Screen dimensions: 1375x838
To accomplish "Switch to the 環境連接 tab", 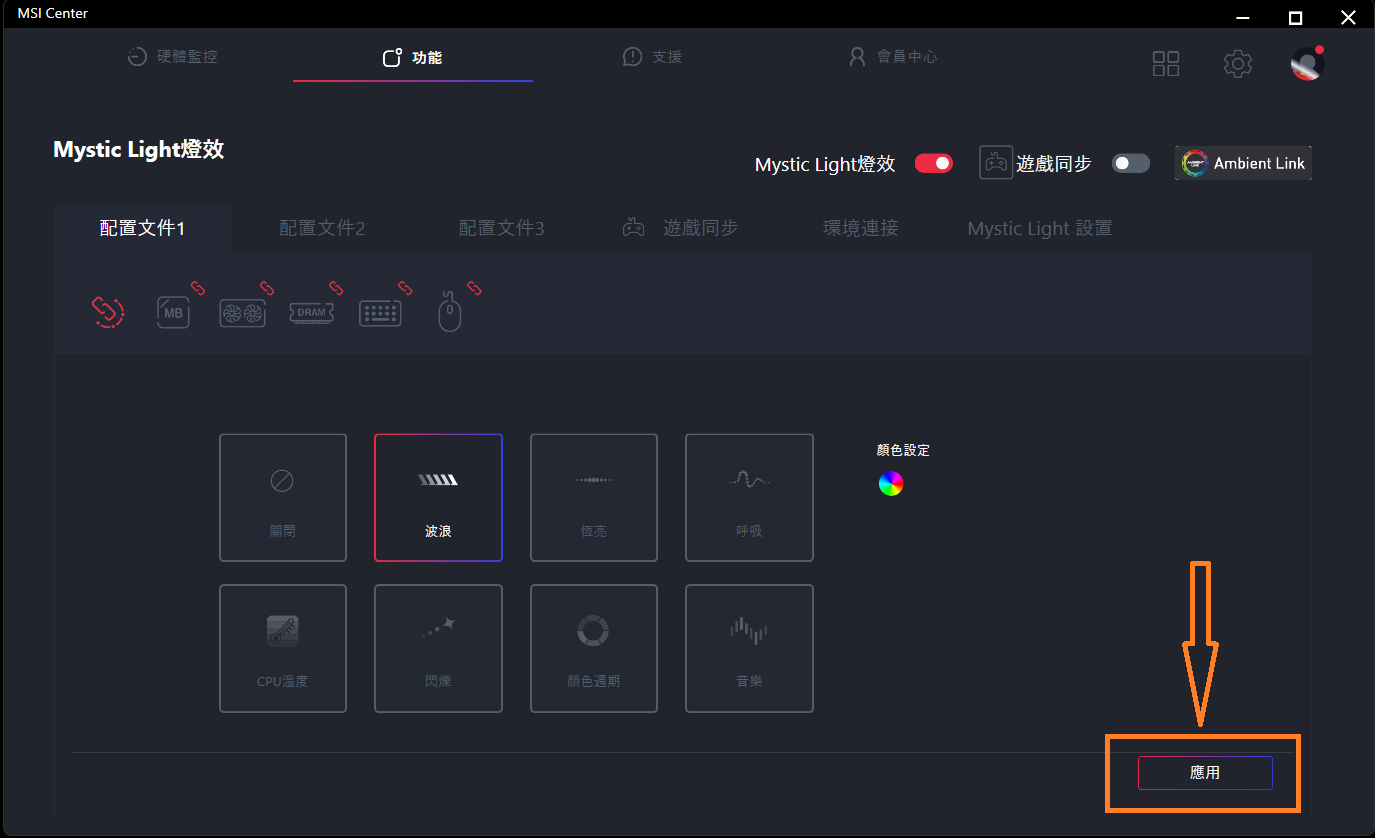I will click(x=860, y=228).
